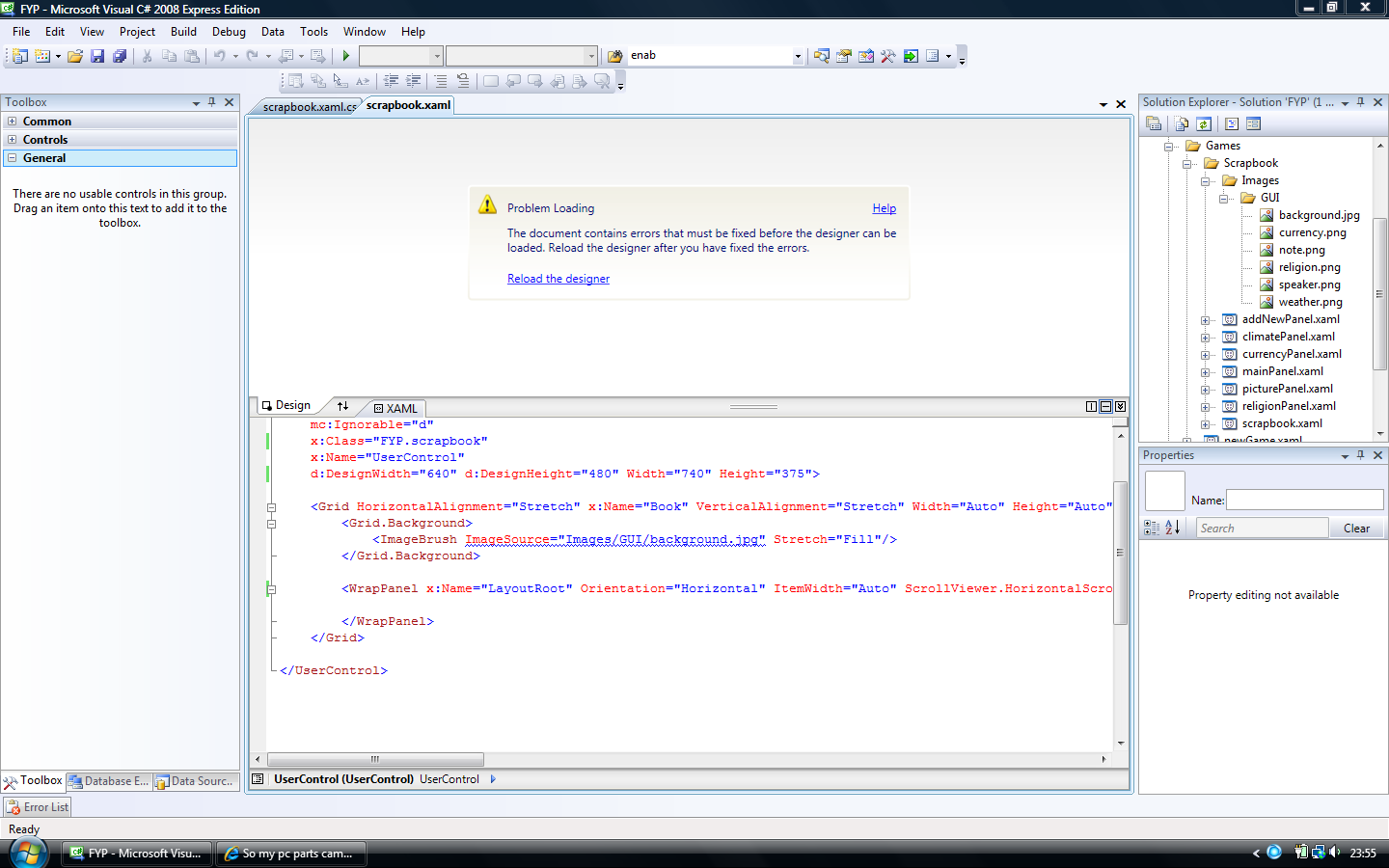The height and width of the screenshot is (868, 1389).
Task: Expand the mainPanel.xaml tree node
Action: coord(1205,372)
